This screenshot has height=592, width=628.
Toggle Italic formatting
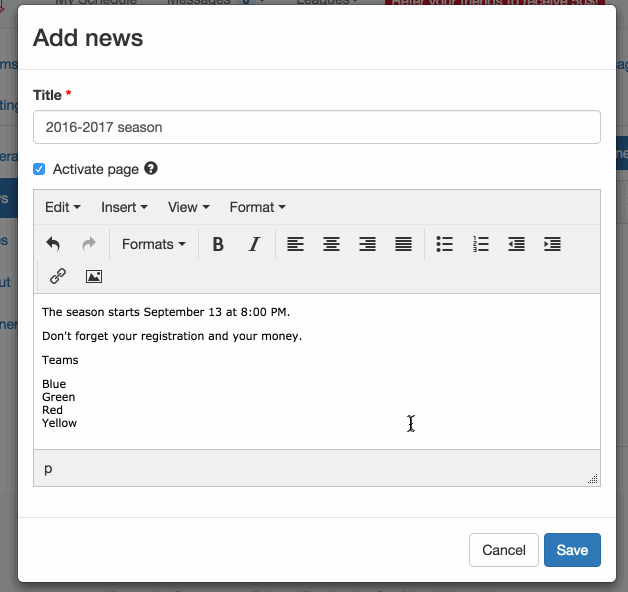point(254,244)
